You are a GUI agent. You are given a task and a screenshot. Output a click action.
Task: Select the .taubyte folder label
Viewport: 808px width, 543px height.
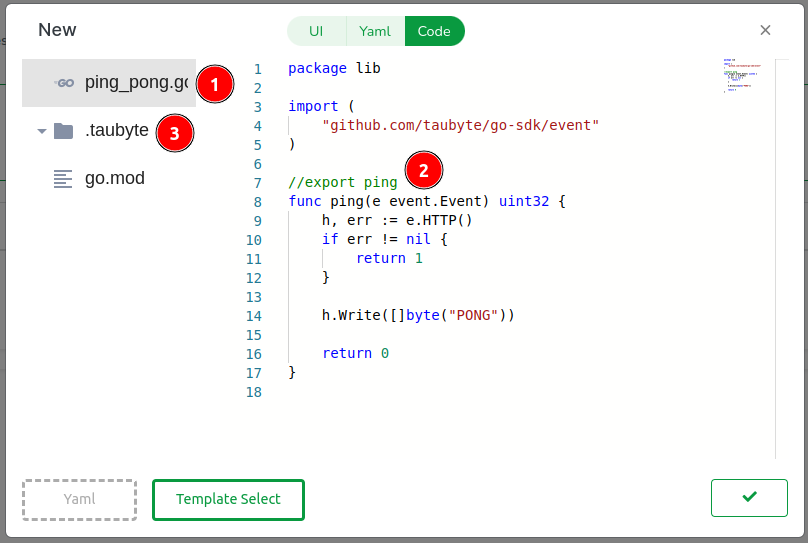pyautogui.click(x=117, y=131)
